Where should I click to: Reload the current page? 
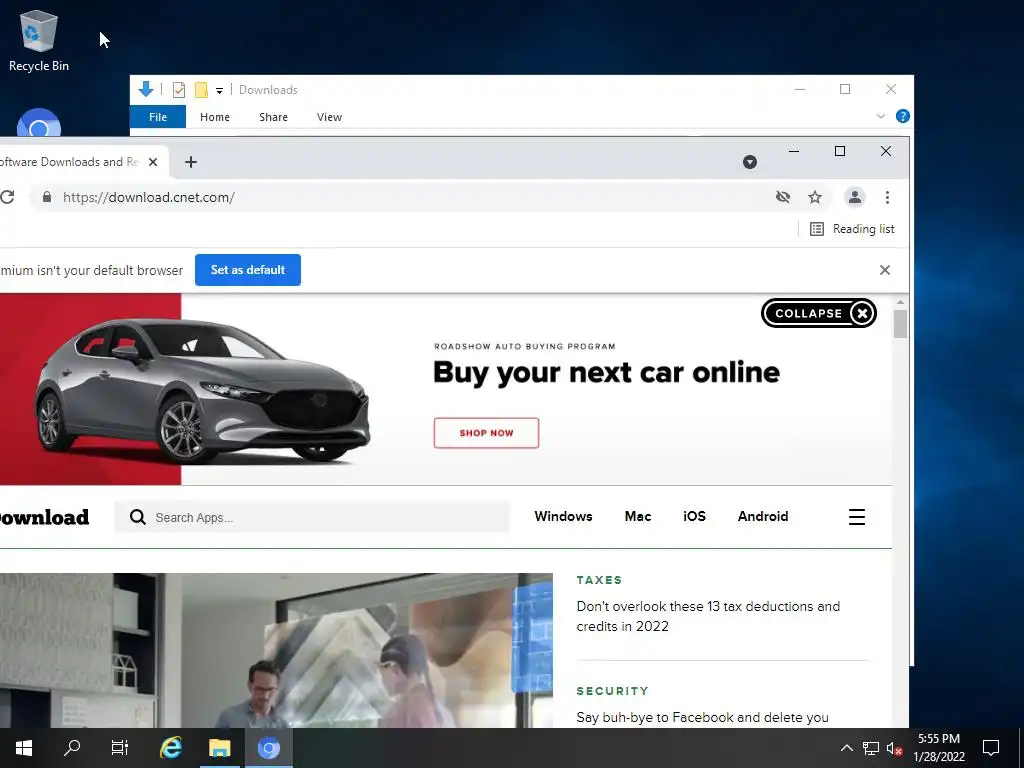pyautogui.click(x=7, y=197)
